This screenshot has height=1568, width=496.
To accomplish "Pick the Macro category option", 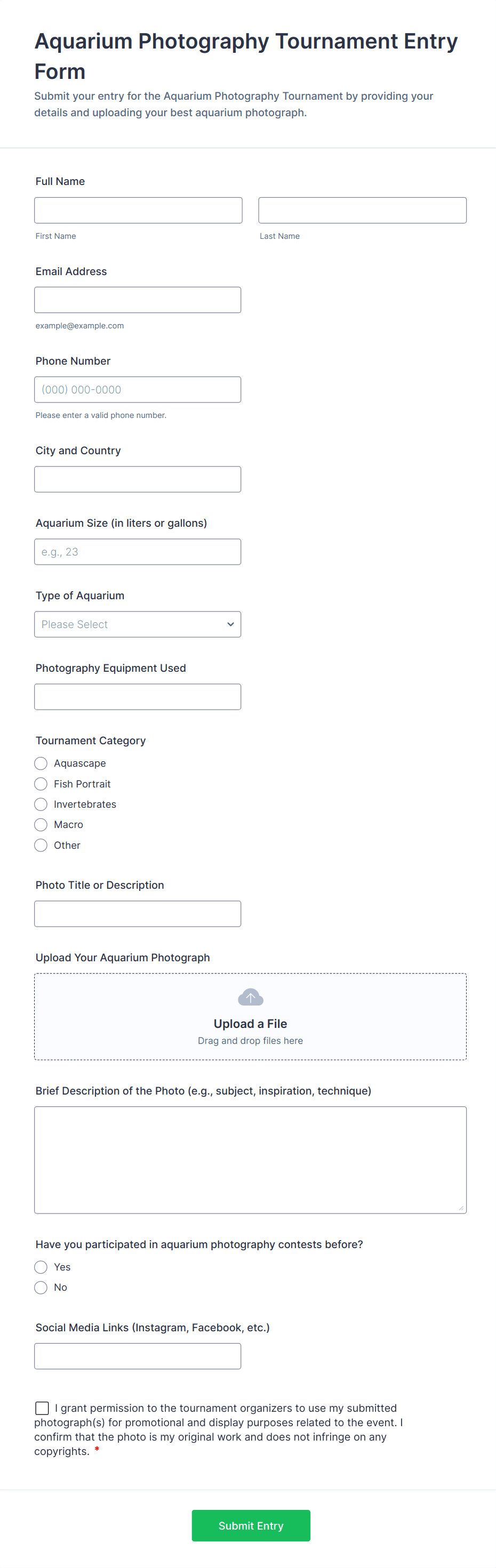I will click(x=41, y=825).
